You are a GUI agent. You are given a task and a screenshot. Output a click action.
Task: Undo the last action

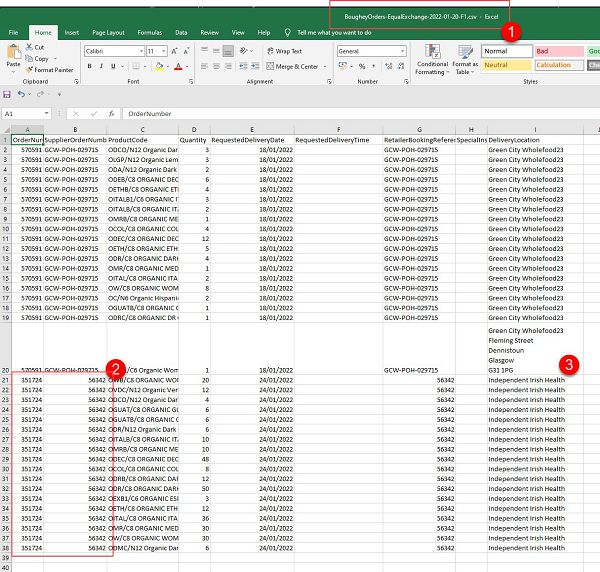click(x=21, y=94)
